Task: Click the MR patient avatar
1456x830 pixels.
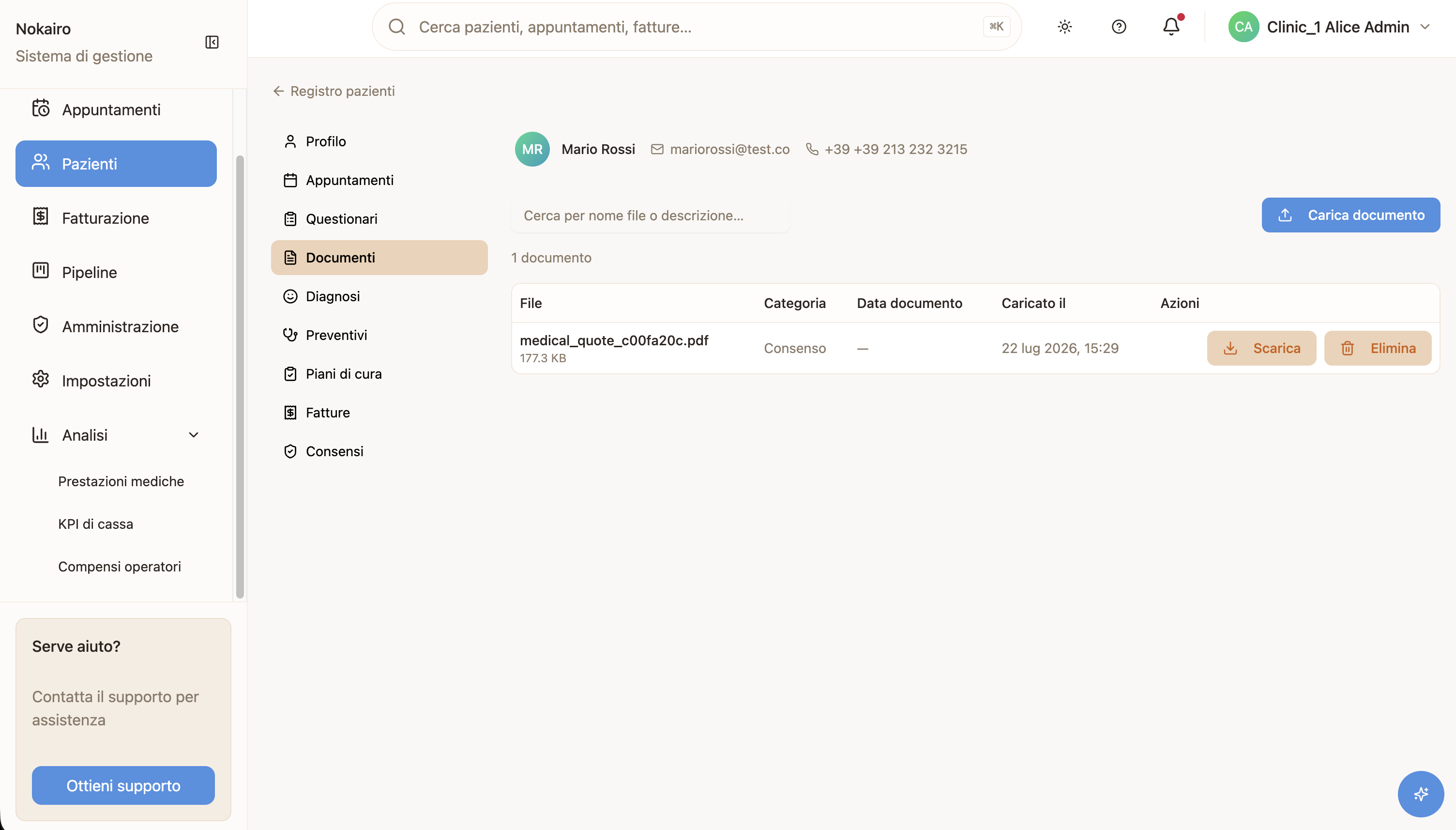Action: pos(532,149)
